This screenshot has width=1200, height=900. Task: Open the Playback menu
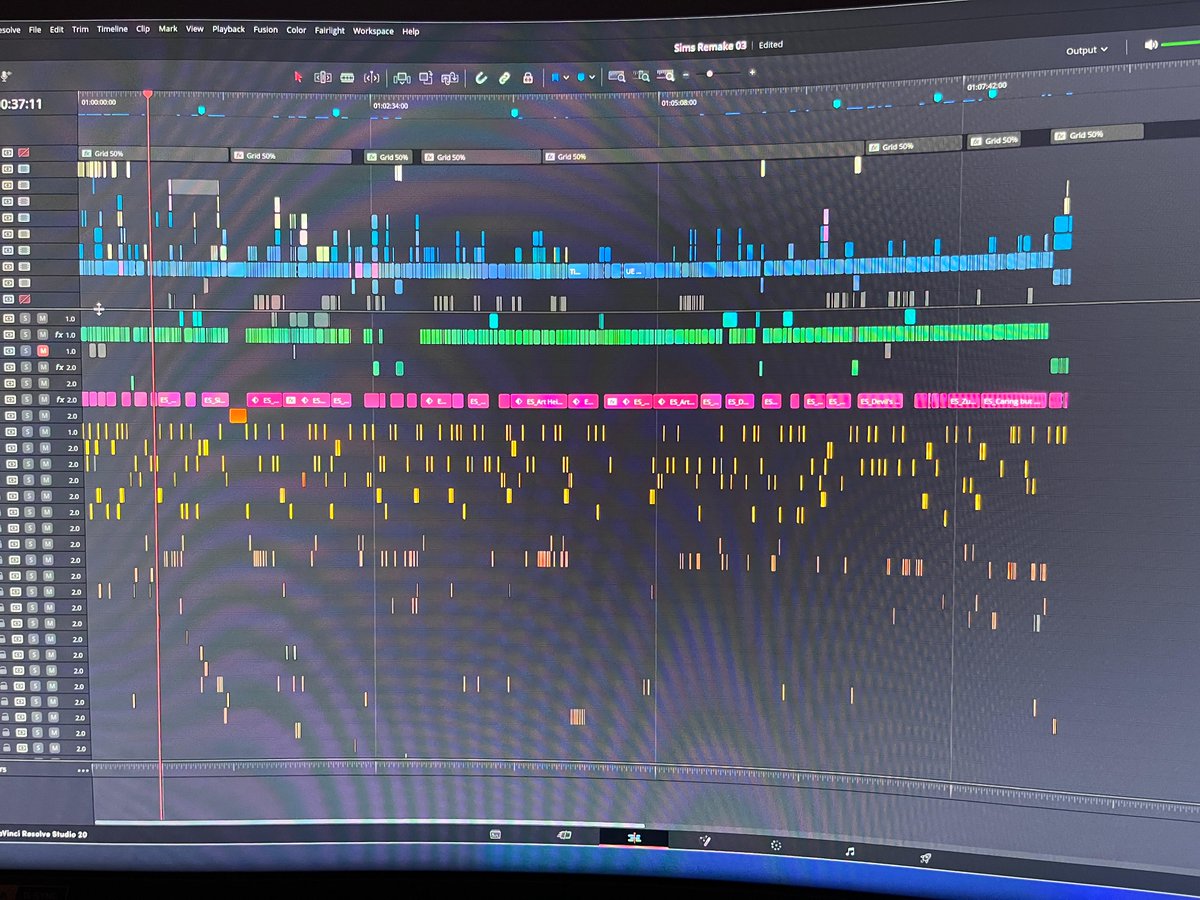(228, 29)
